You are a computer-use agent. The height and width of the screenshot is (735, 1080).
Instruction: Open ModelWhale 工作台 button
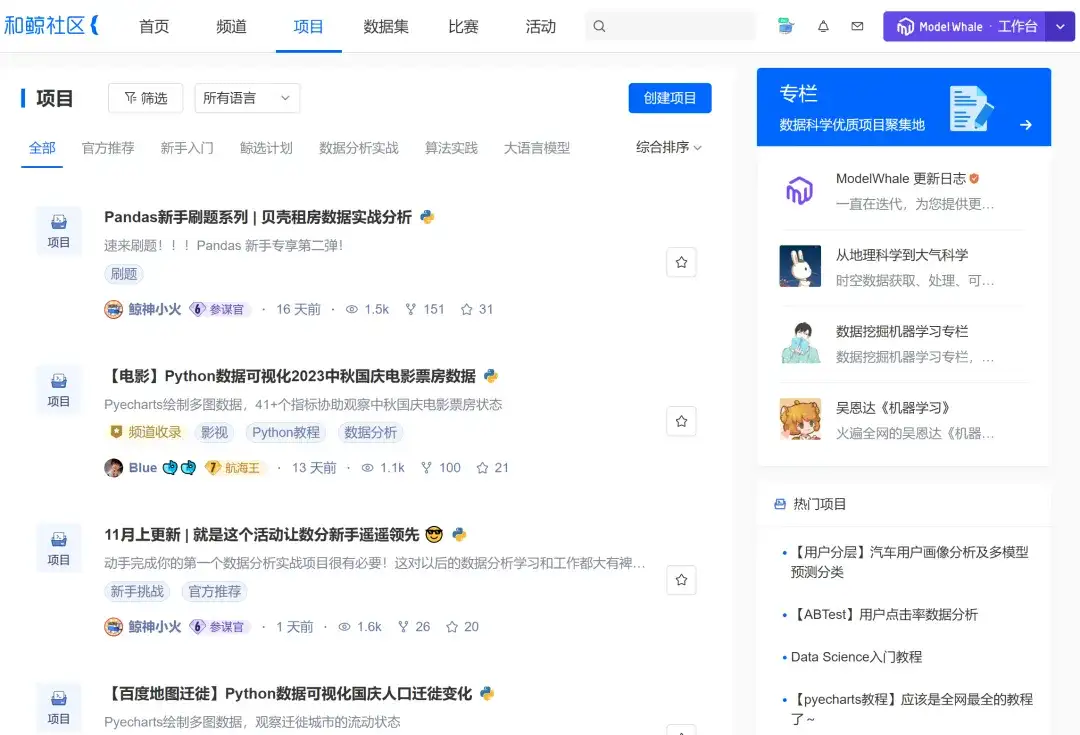pos(964,27)
